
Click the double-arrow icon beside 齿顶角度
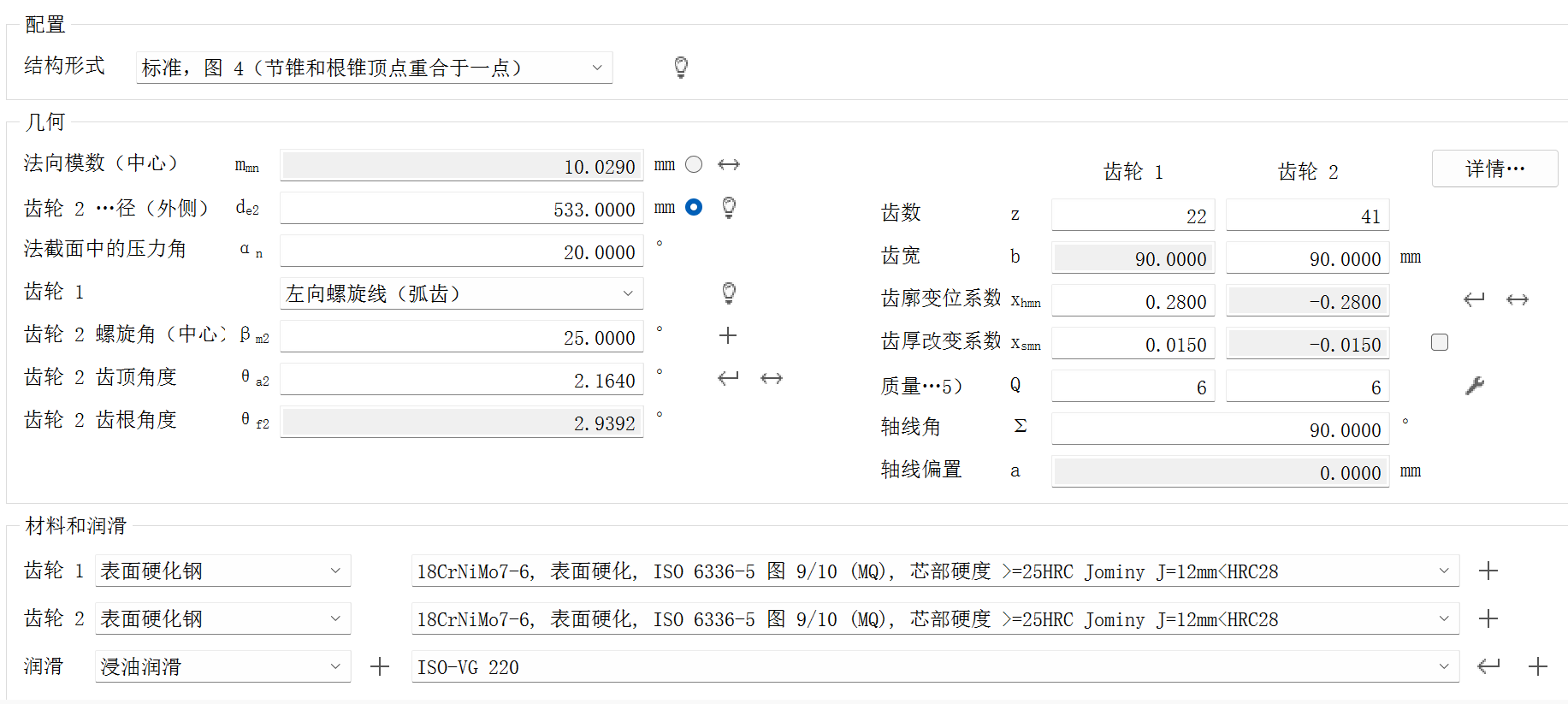pos(772,378)
